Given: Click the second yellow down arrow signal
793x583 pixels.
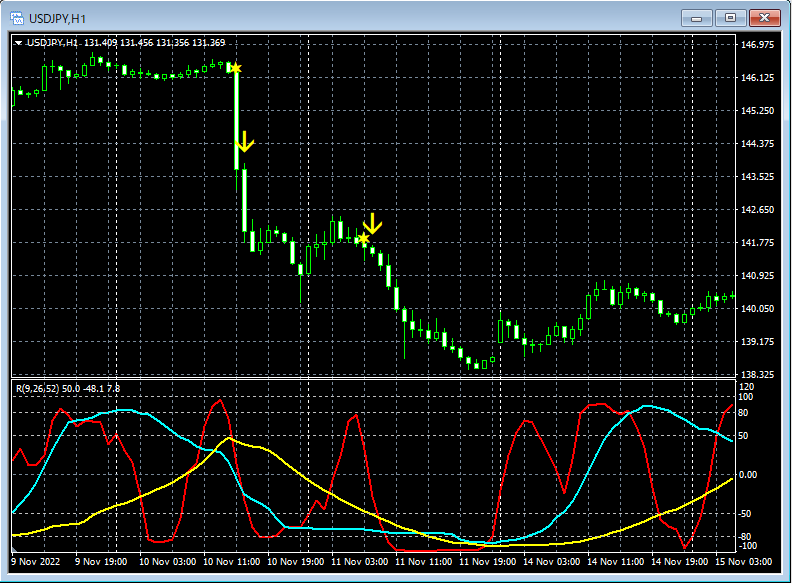Looking at the screenshot, I should click(x=372, y=223).
